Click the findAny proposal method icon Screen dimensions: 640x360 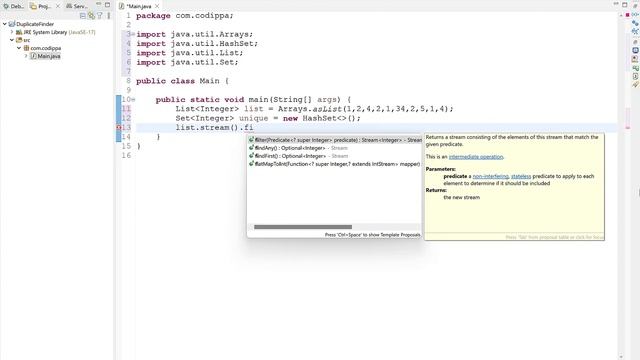[251, 148]
